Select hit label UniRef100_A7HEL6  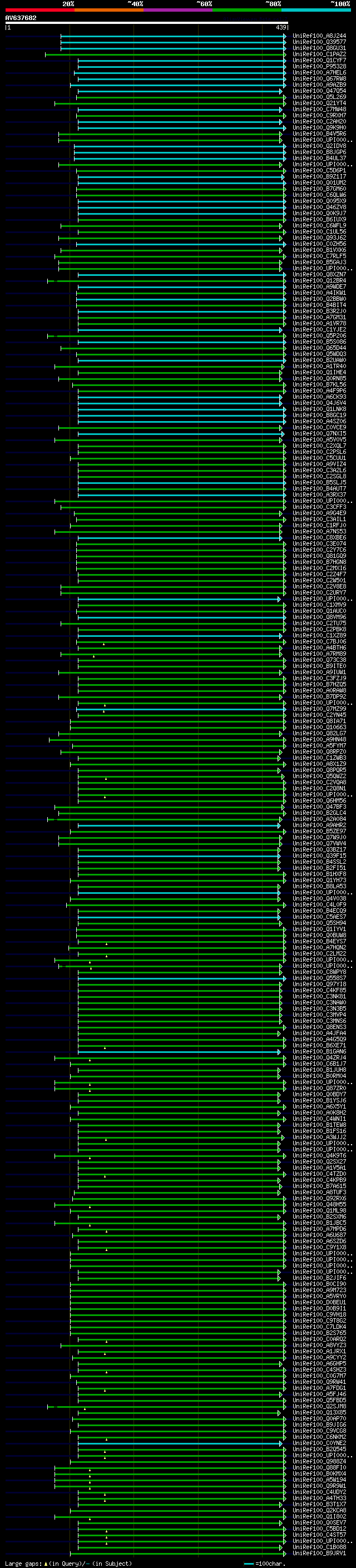tap(319, 72)
